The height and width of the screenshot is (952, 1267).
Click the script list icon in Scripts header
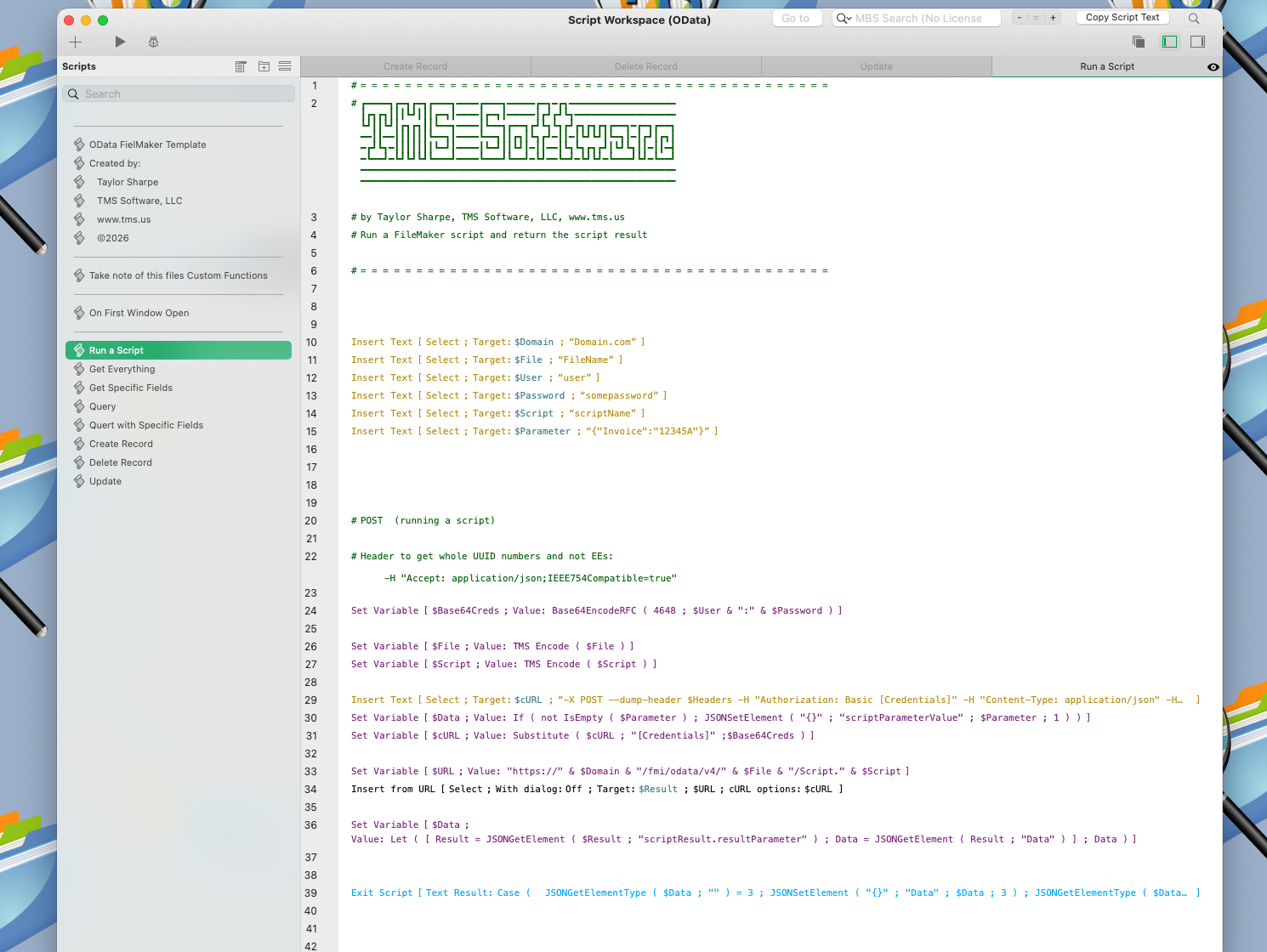pos(241,66)
